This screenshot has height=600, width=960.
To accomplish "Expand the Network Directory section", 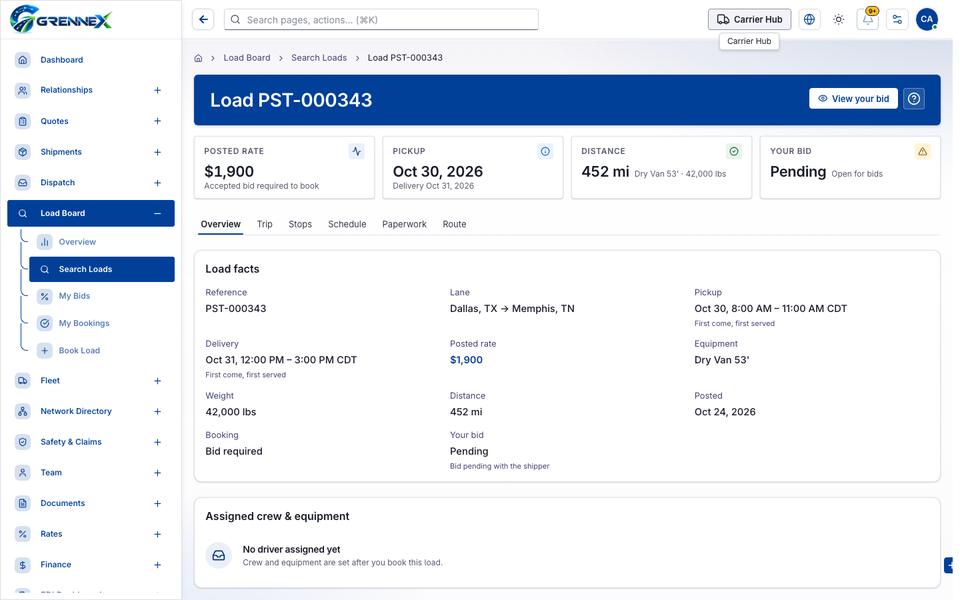I will tap(157, 411).
